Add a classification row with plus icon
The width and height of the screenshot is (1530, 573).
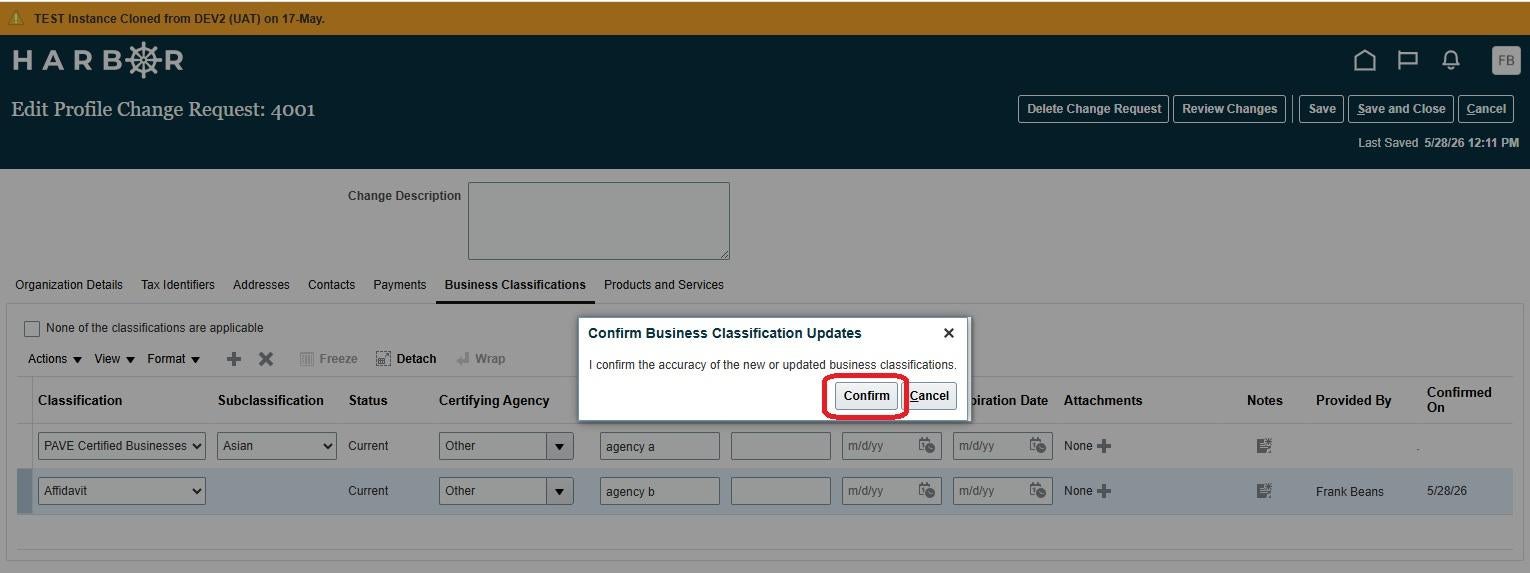(x=234, y=359)
